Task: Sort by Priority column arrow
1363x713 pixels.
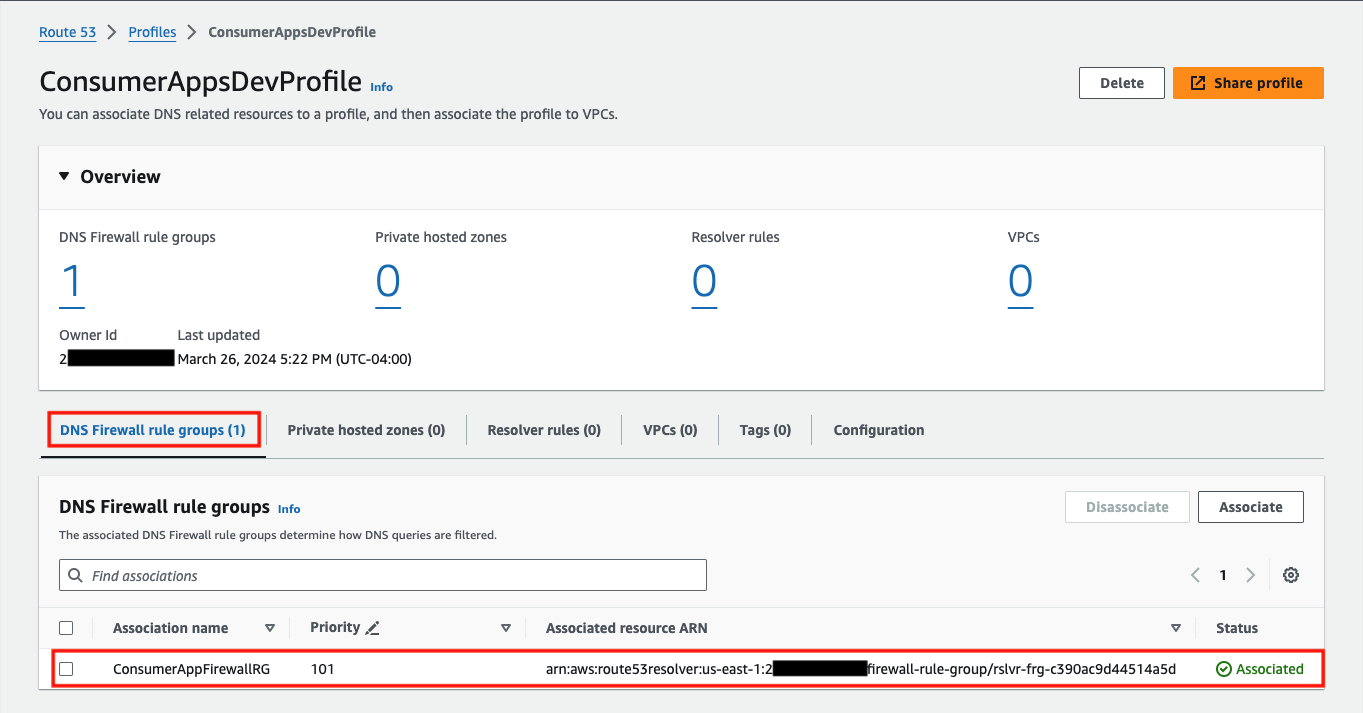Action: (x=506, y=628)
